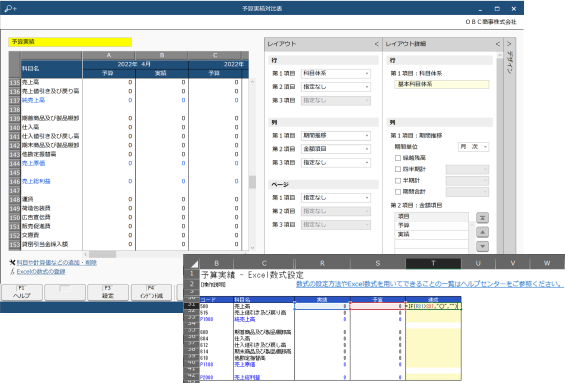Select Excel column header R

point(322,263)
